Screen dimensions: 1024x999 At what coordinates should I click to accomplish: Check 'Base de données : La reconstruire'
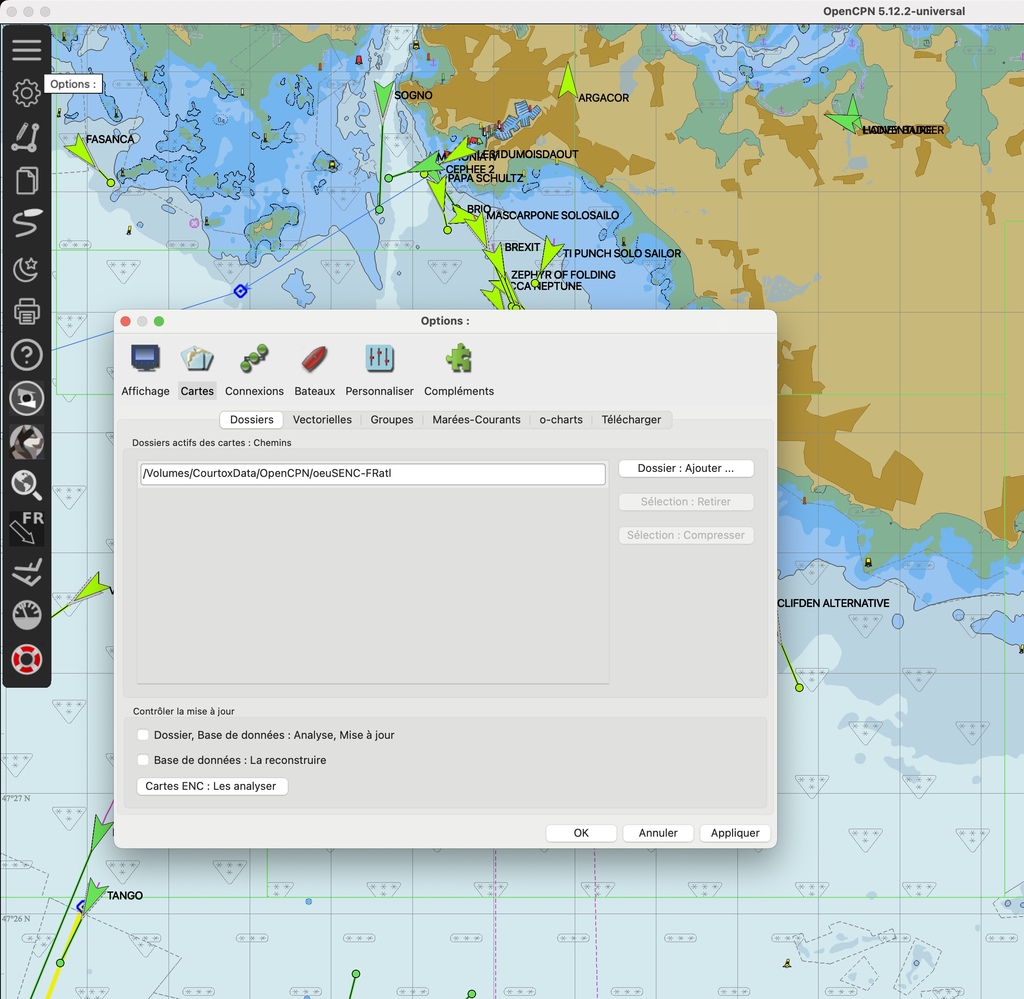(143, 760)
